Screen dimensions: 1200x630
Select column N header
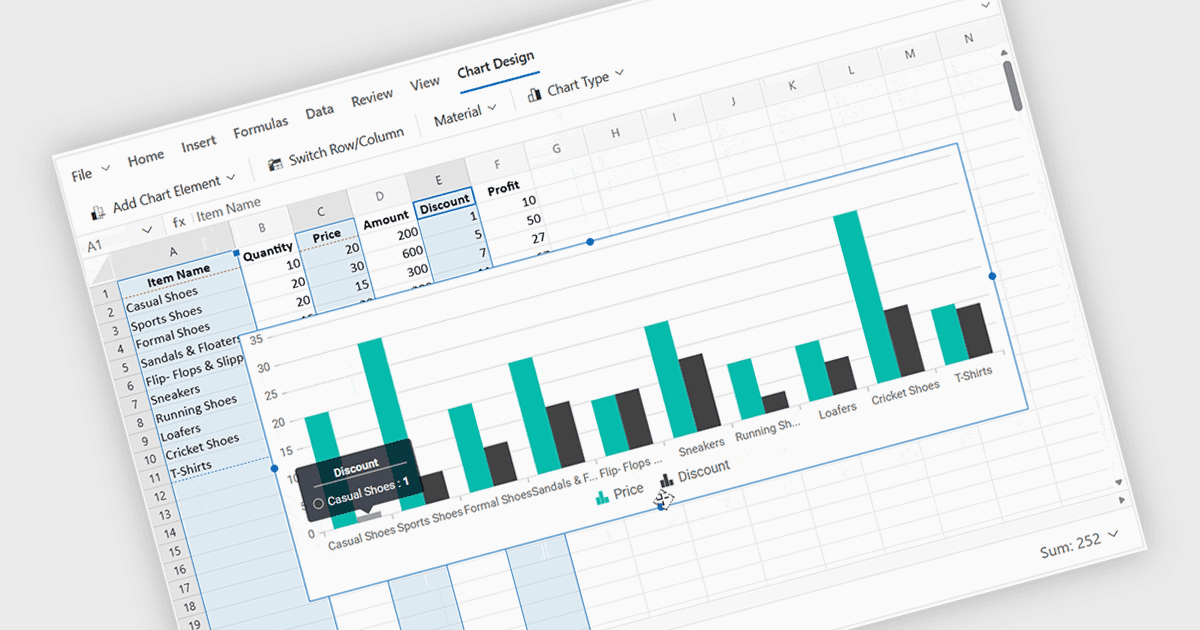pos(968,39)
